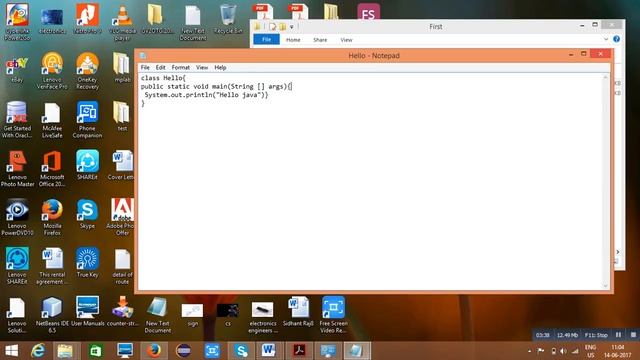Open volume control in system tray
The width and height of the screenshot is (640, 360).
click(x=564, y=351)
